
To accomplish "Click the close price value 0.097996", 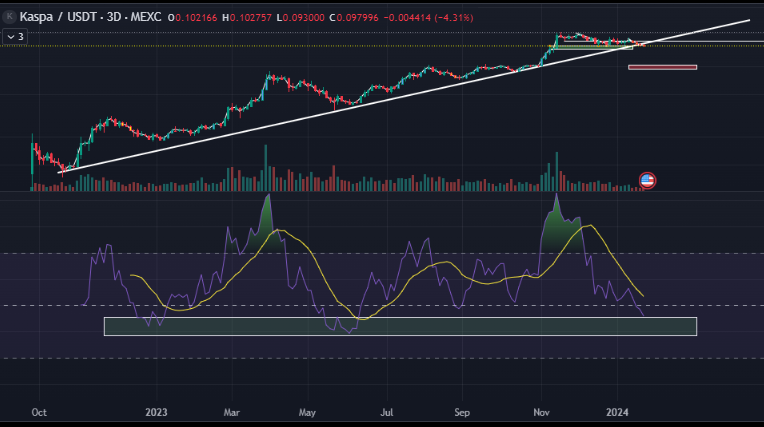I will pyautogui.click(x=357, y=18).
